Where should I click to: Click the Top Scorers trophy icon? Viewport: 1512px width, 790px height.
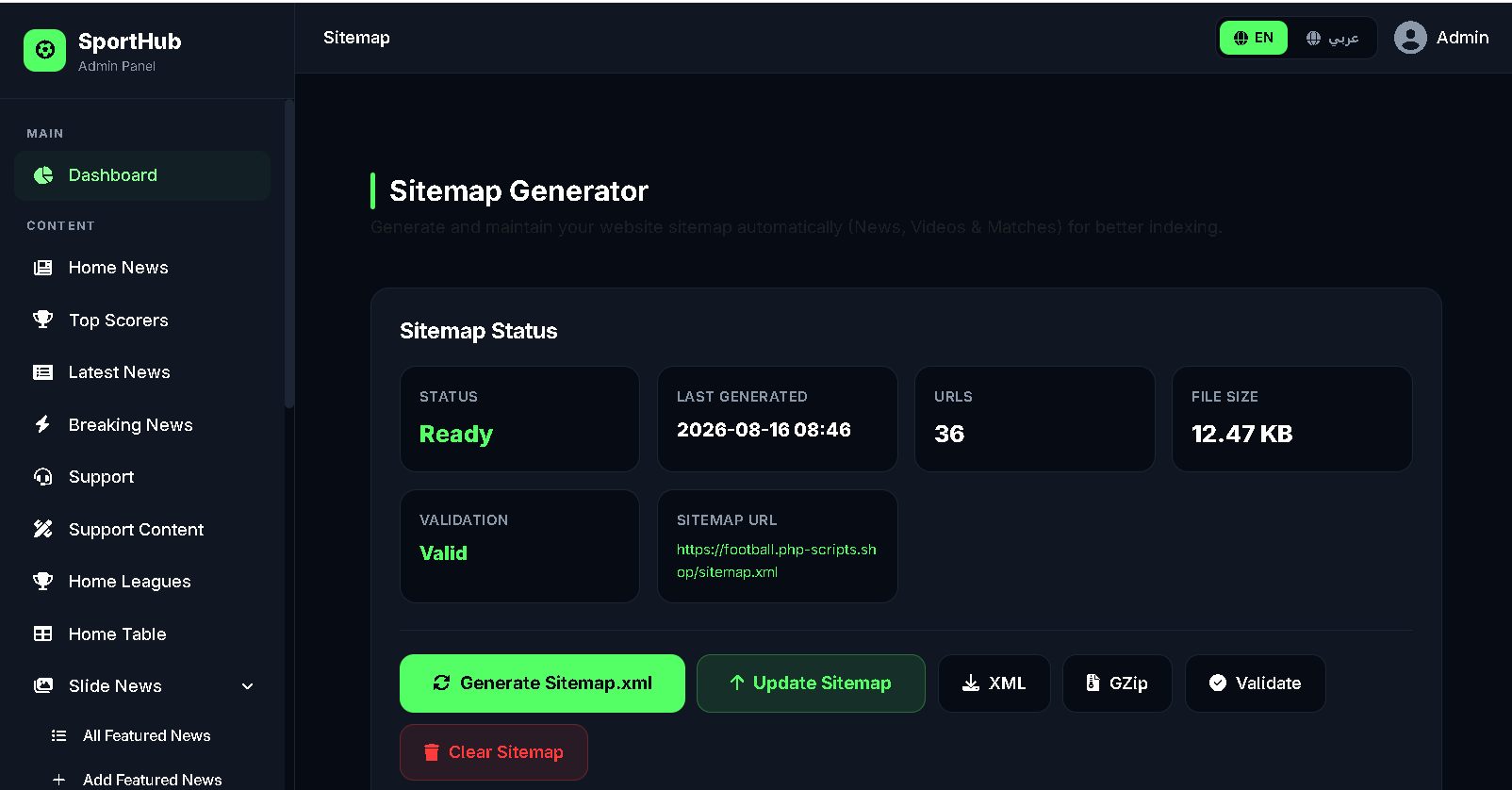pos(43,320)
